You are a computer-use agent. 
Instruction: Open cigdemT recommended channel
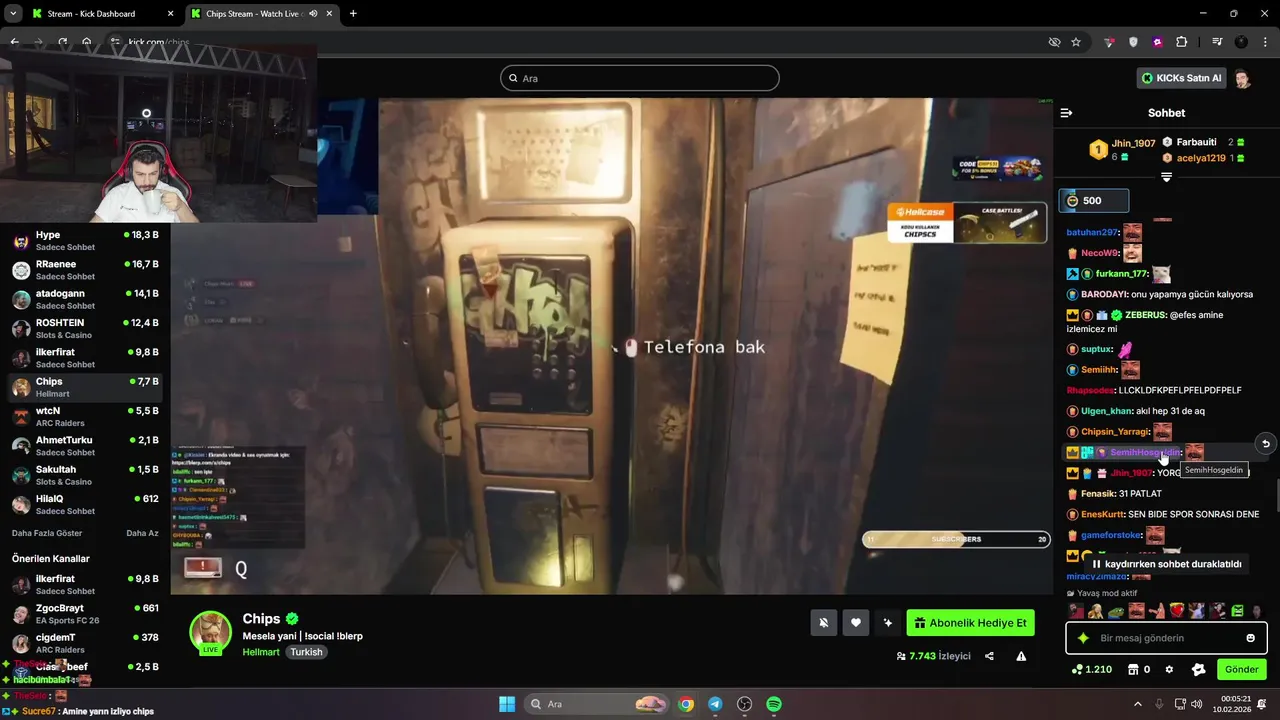pyautogui.click(x=85, y=643)
